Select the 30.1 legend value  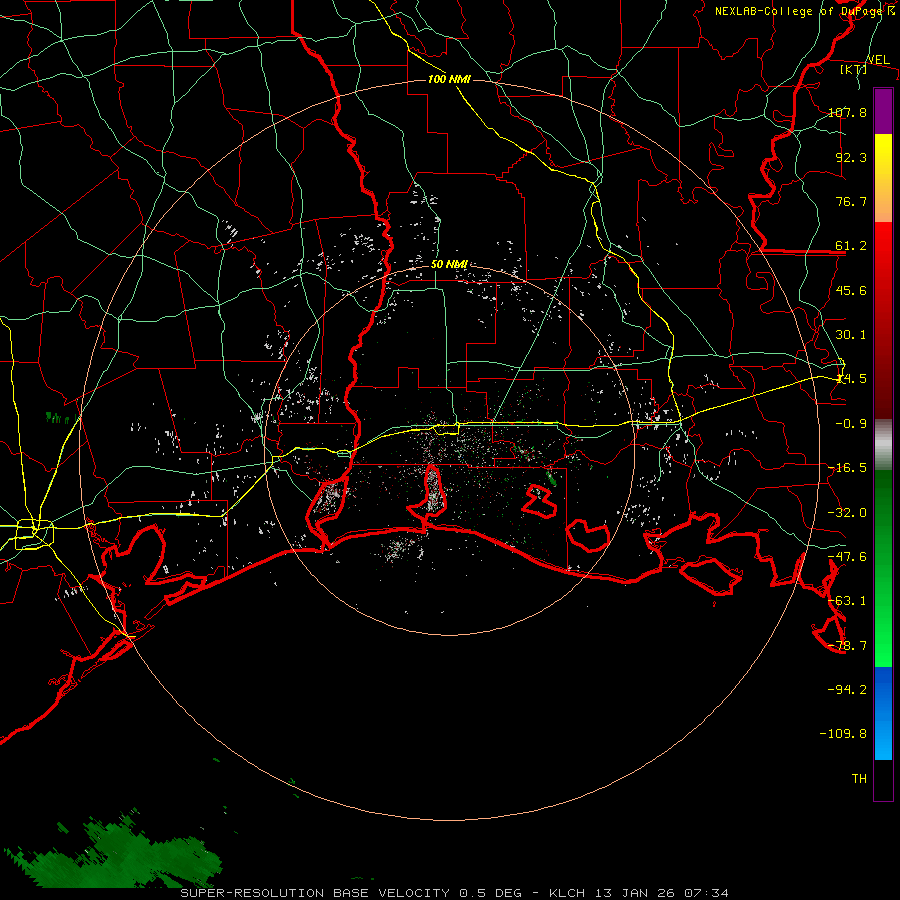pos(851,335)
